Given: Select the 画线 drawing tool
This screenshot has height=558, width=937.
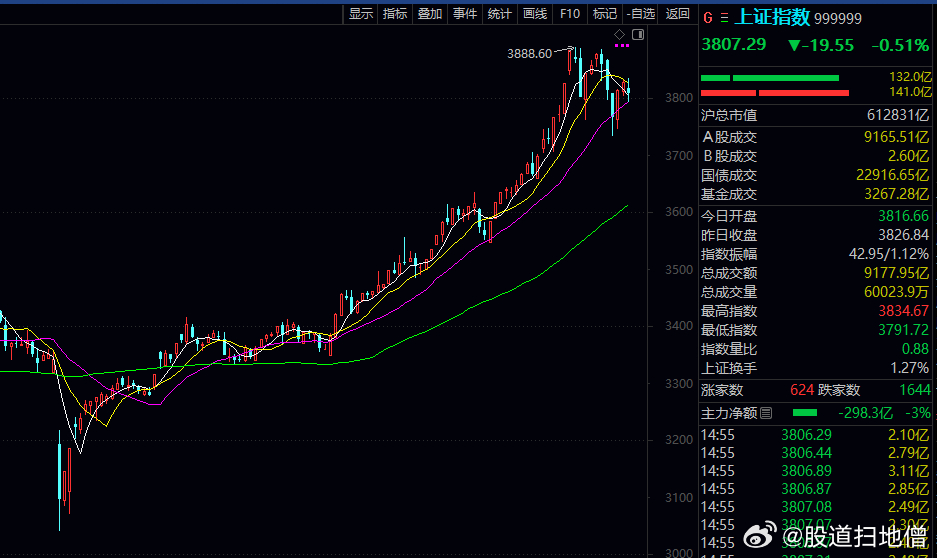Looking at the screenshot, I should (x=535, y=14).
